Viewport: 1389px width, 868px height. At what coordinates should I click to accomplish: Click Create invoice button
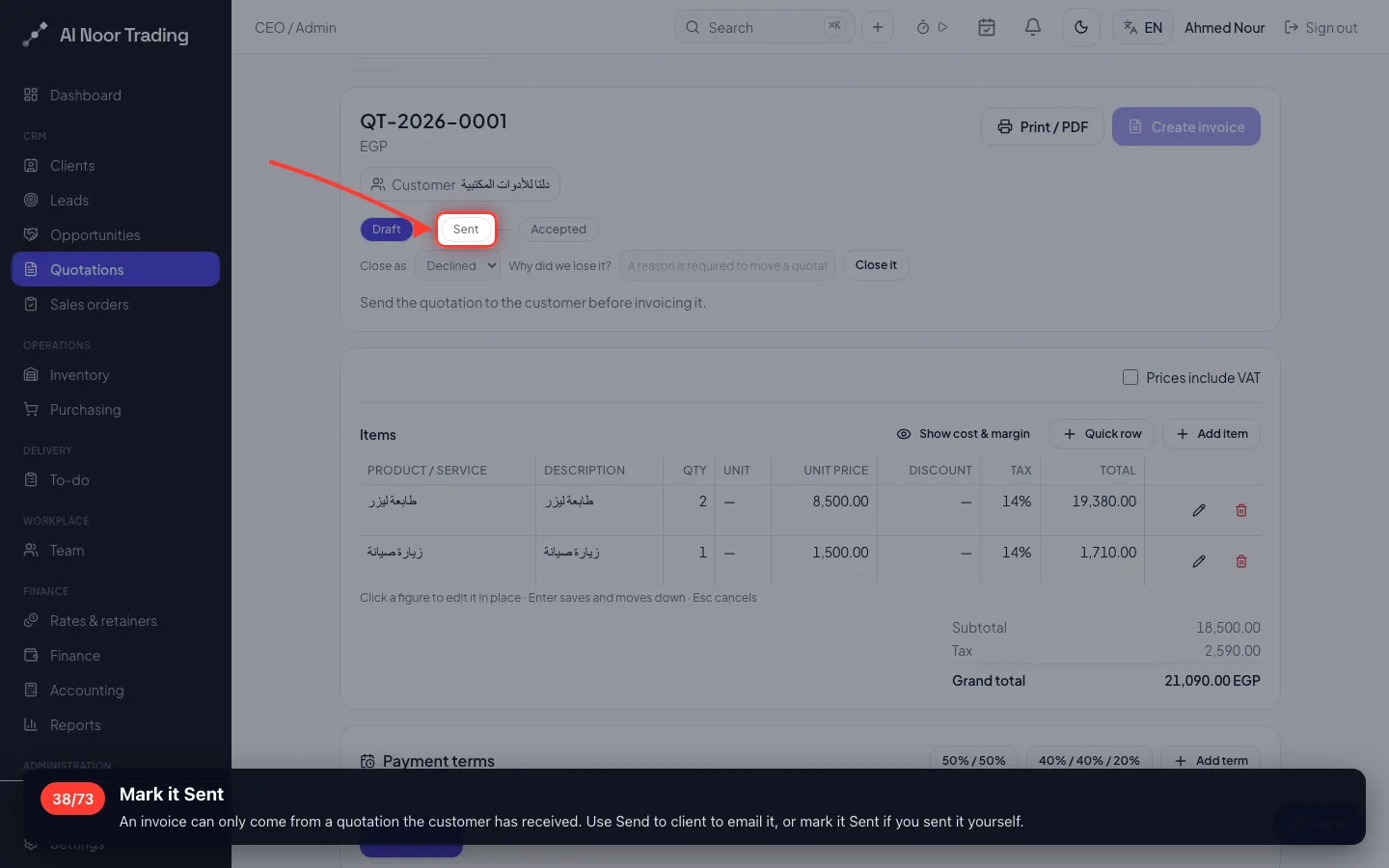tap(1185, 126)
